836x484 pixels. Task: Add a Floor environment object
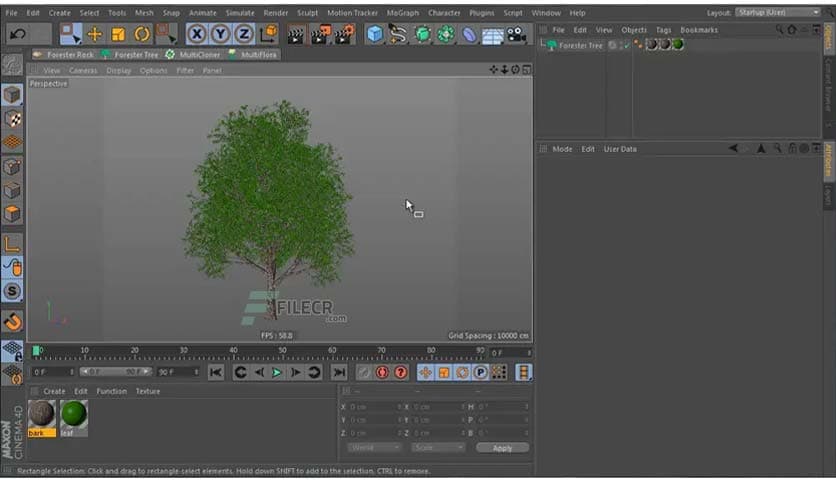[x=493, y=36]
